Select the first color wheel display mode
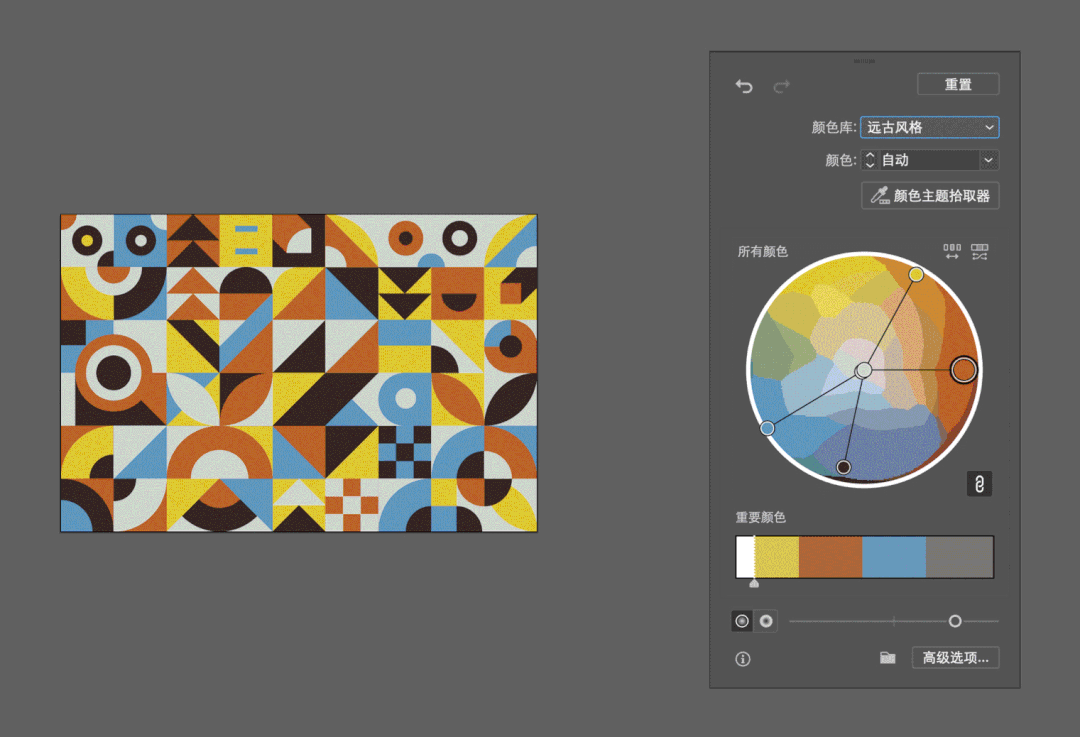This screenshot has height=737, width=1080. click(742, 621)
